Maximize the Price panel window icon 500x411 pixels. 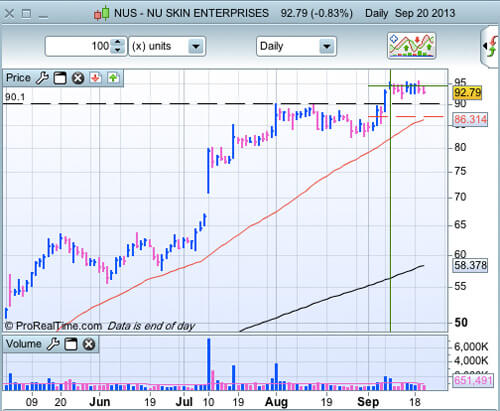tap(60, 78)
